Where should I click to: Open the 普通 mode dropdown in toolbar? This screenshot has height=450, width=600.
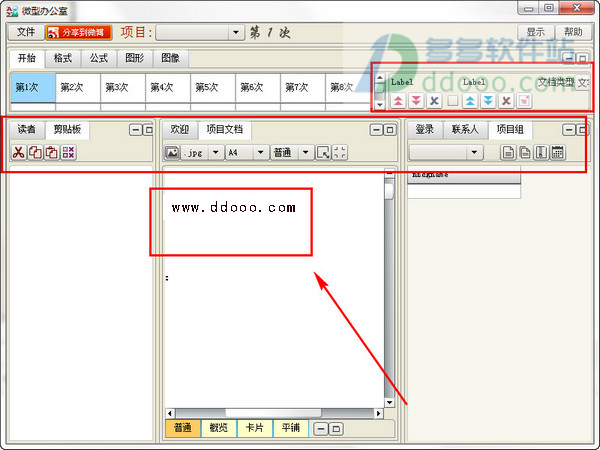pyautogui.click(x=305, y=152)
